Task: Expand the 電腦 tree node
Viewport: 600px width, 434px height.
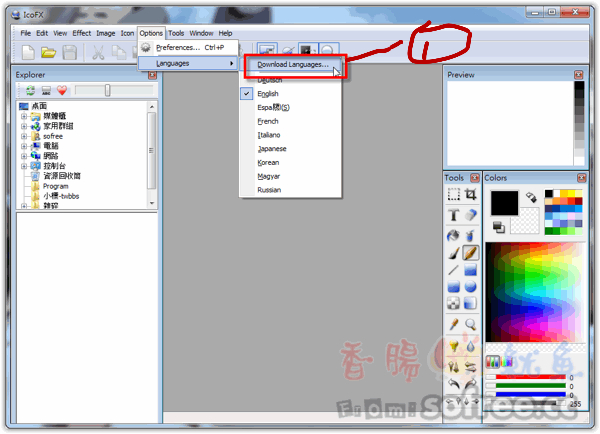Action: [24, 146]
